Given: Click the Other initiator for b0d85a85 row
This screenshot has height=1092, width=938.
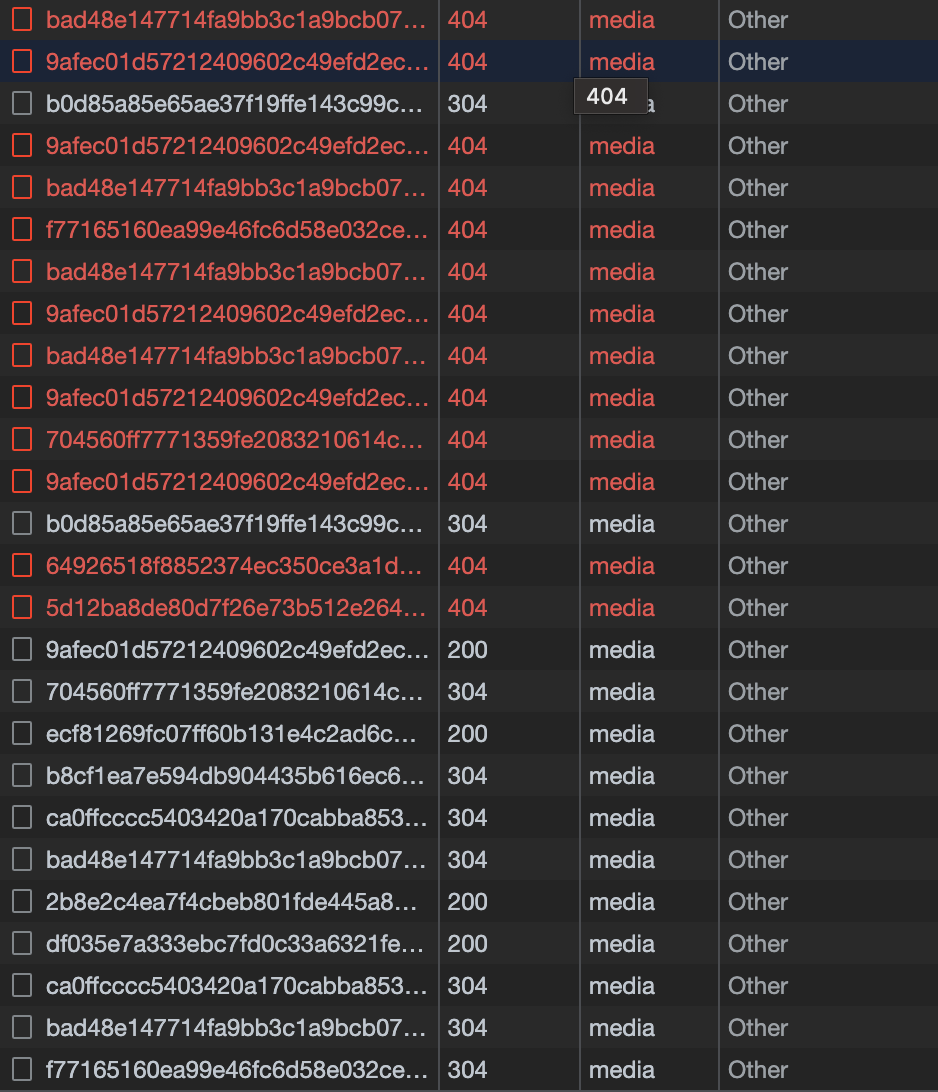Looking at the screenshot, I should tap(757, 102).
